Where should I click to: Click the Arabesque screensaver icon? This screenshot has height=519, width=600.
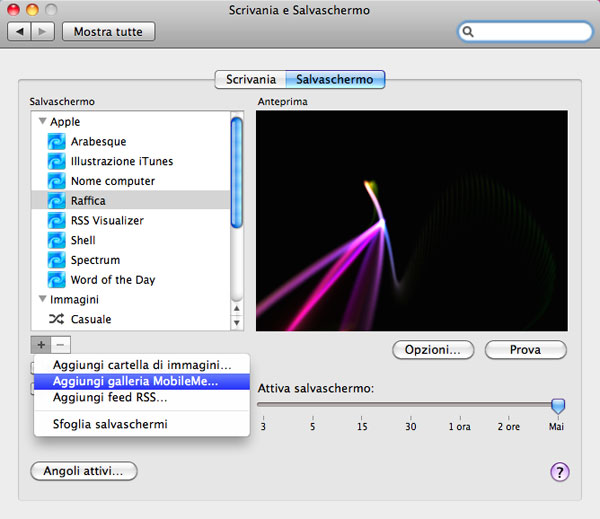click(x=56, y=141)
